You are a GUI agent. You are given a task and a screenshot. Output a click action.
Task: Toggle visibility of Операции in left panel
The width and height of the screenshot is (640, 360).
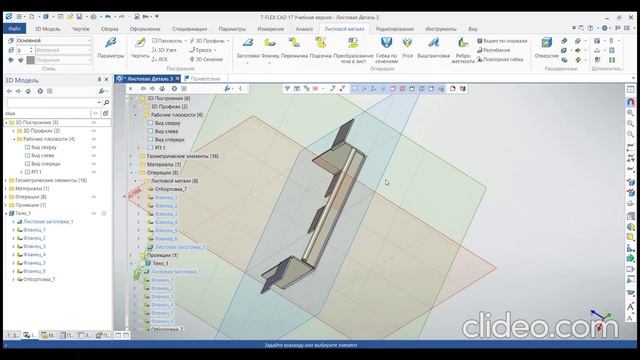click(93, 197)
